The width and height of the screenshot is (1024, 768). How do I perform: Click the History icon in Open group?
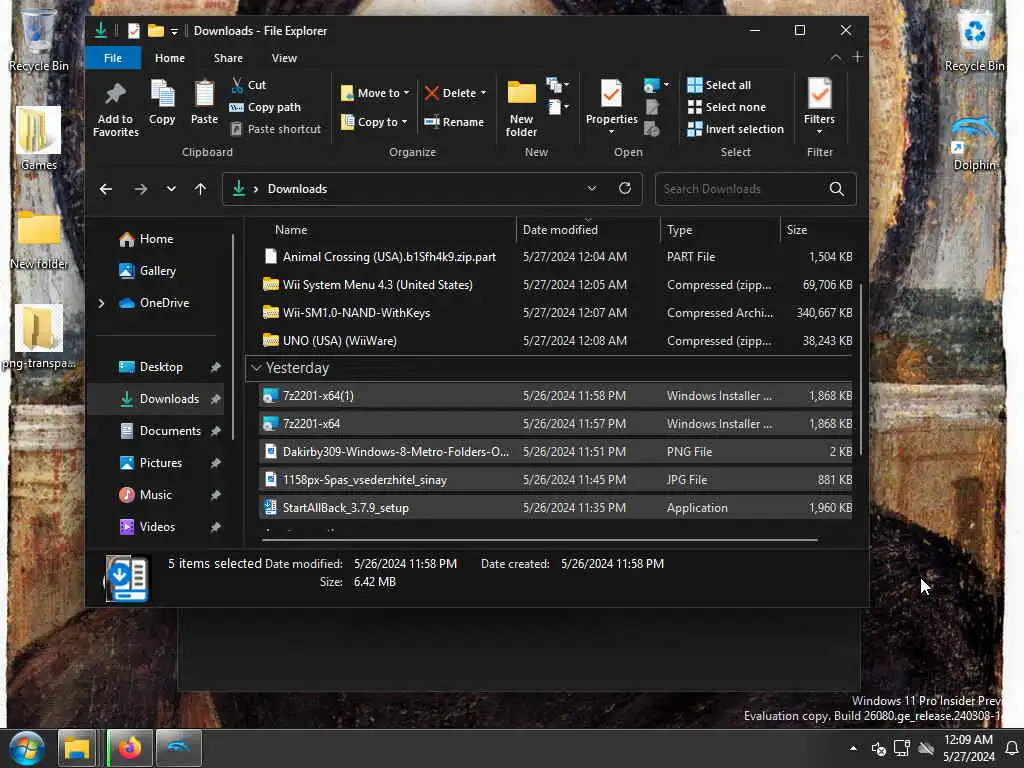coord(652,129)
